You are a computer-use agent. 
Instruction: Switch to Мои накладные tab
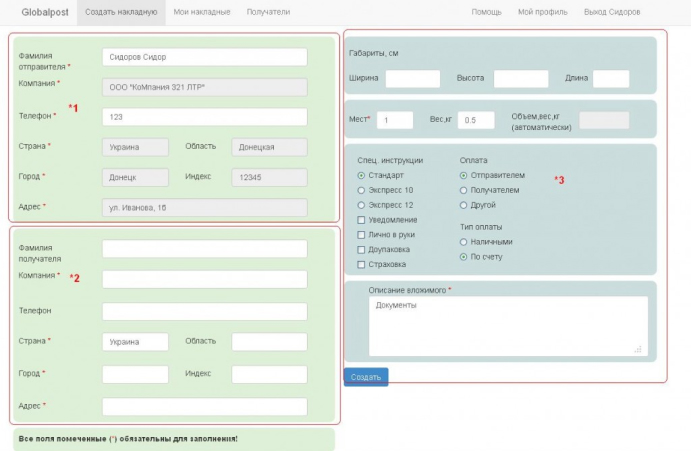coord(201,12)
